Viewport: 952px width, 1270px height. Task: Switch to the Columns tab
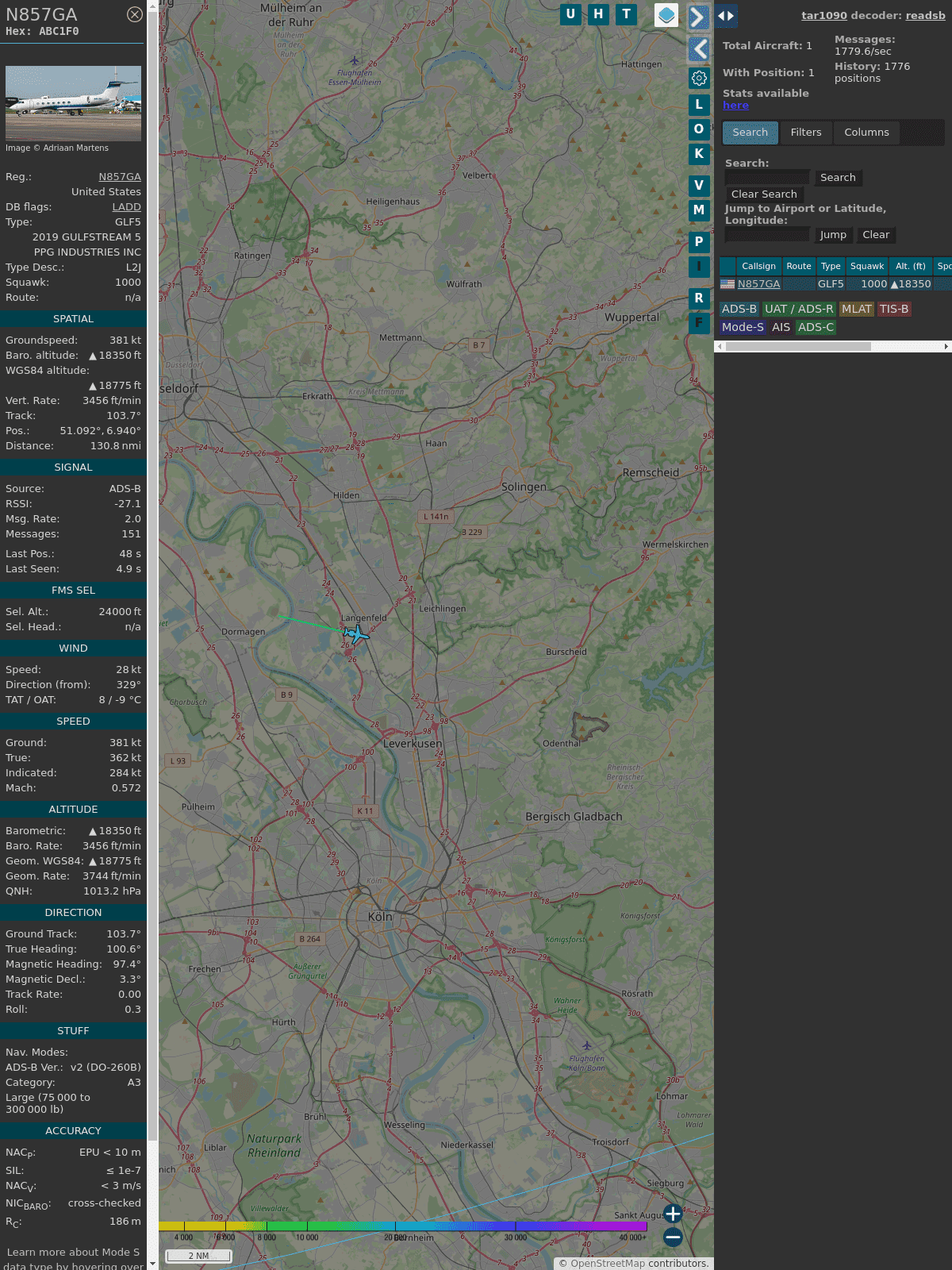pyautogui.click(x=866, y=133)
